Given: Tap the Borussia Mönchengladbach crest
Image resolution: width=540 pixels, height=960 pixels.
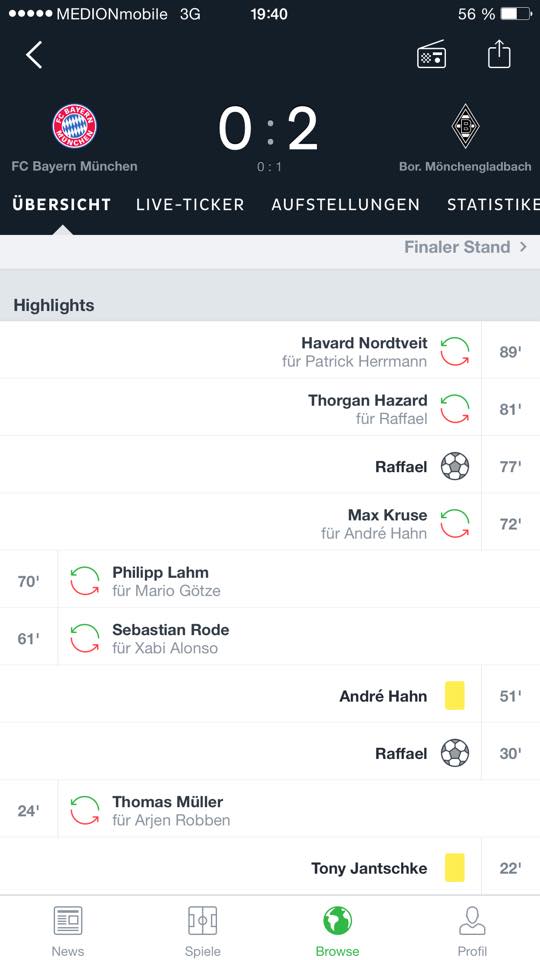Looking at the screenshot, I should click(x=465, y=126).
